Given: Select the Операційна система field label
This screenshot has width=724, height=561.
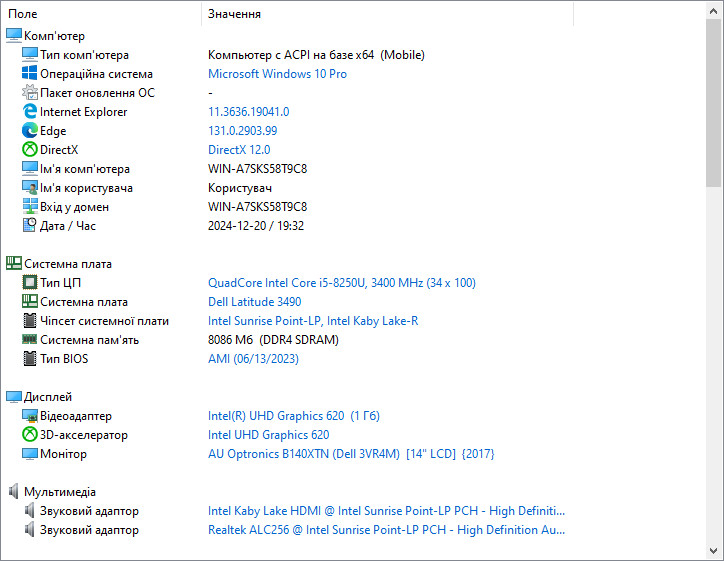Looking at the screenshot, I should coord(96,74).
